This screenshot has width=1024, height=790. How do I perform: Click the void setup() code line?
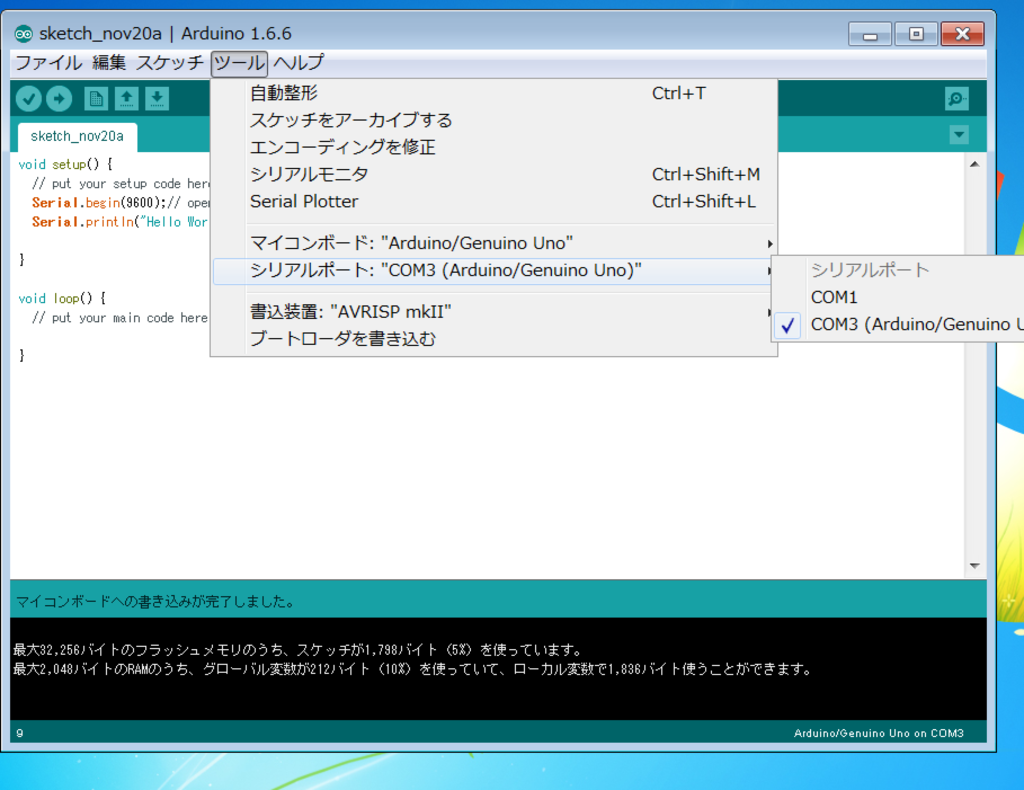tap(65, 165)
